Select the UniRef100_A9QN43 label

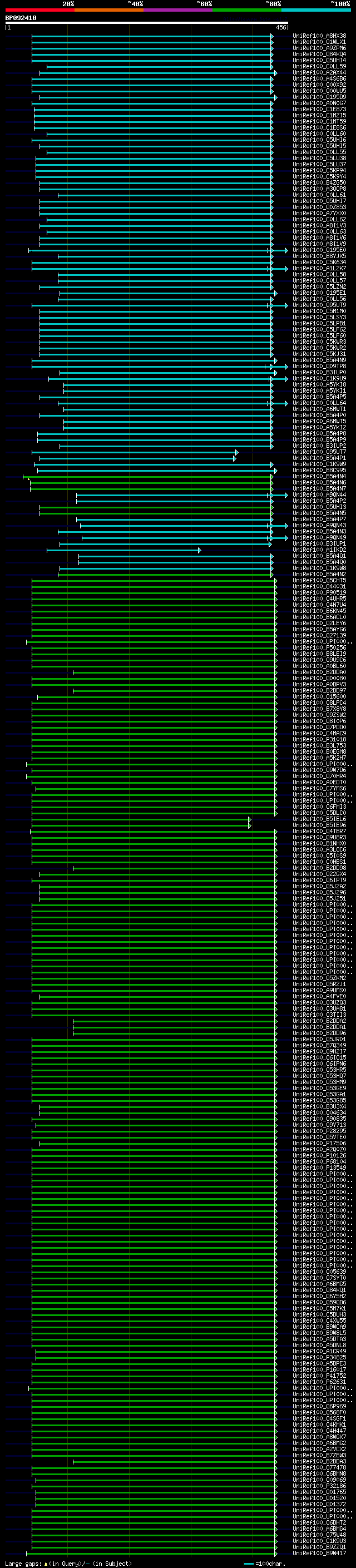coord(319,525)
